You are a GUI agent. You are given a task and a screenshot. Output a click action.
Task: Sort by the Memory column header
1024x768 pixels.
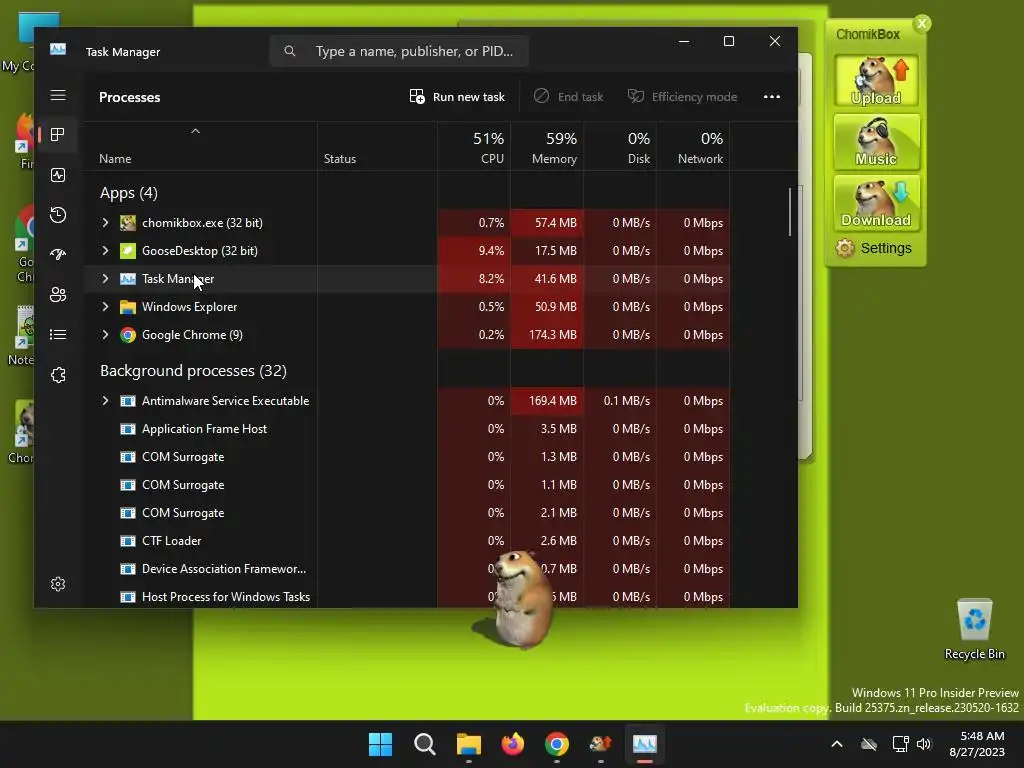[x=547, y=147]
